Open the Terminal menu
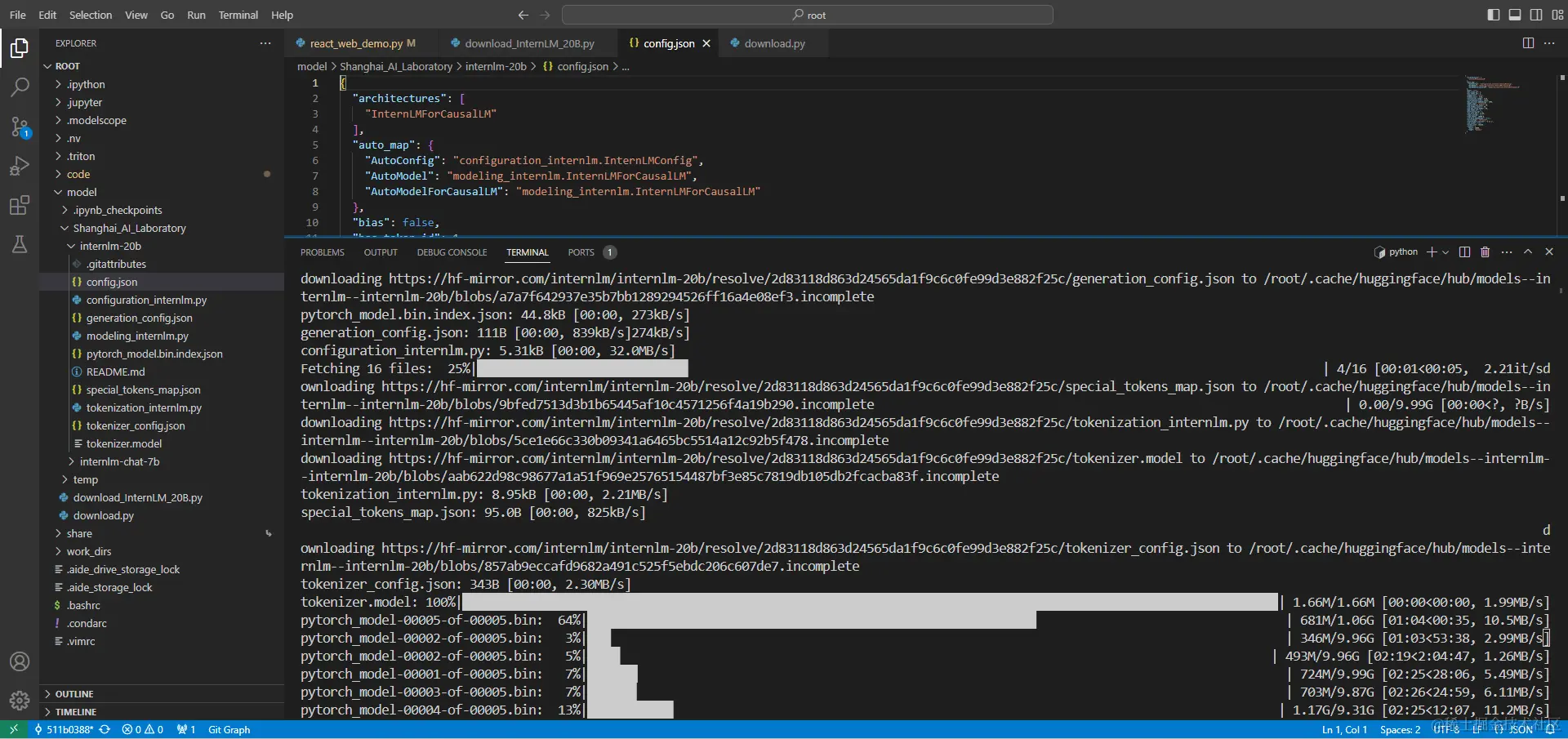Viewport: 1568px width, 739px height. (x=238, y=15)
